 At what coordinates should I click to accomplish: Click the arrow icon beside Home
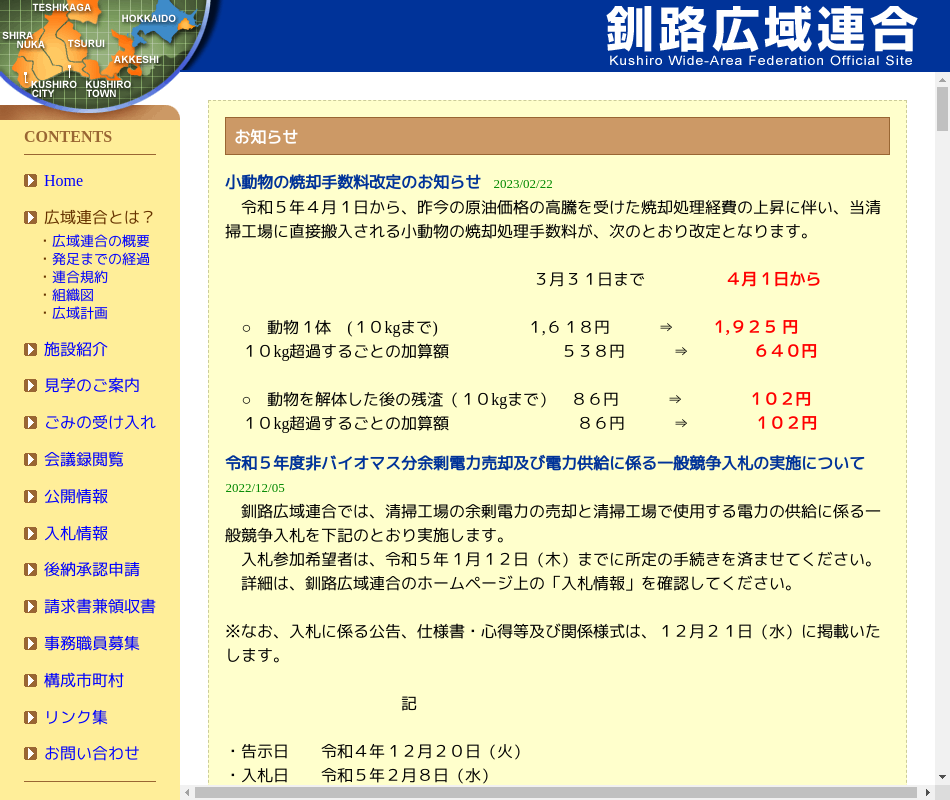click(31, 181)
